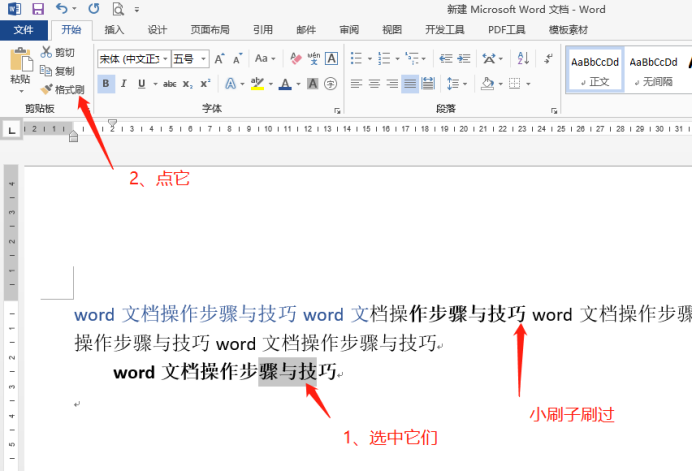
Task: Click the numbered list icon
Action: click(384, 58)
